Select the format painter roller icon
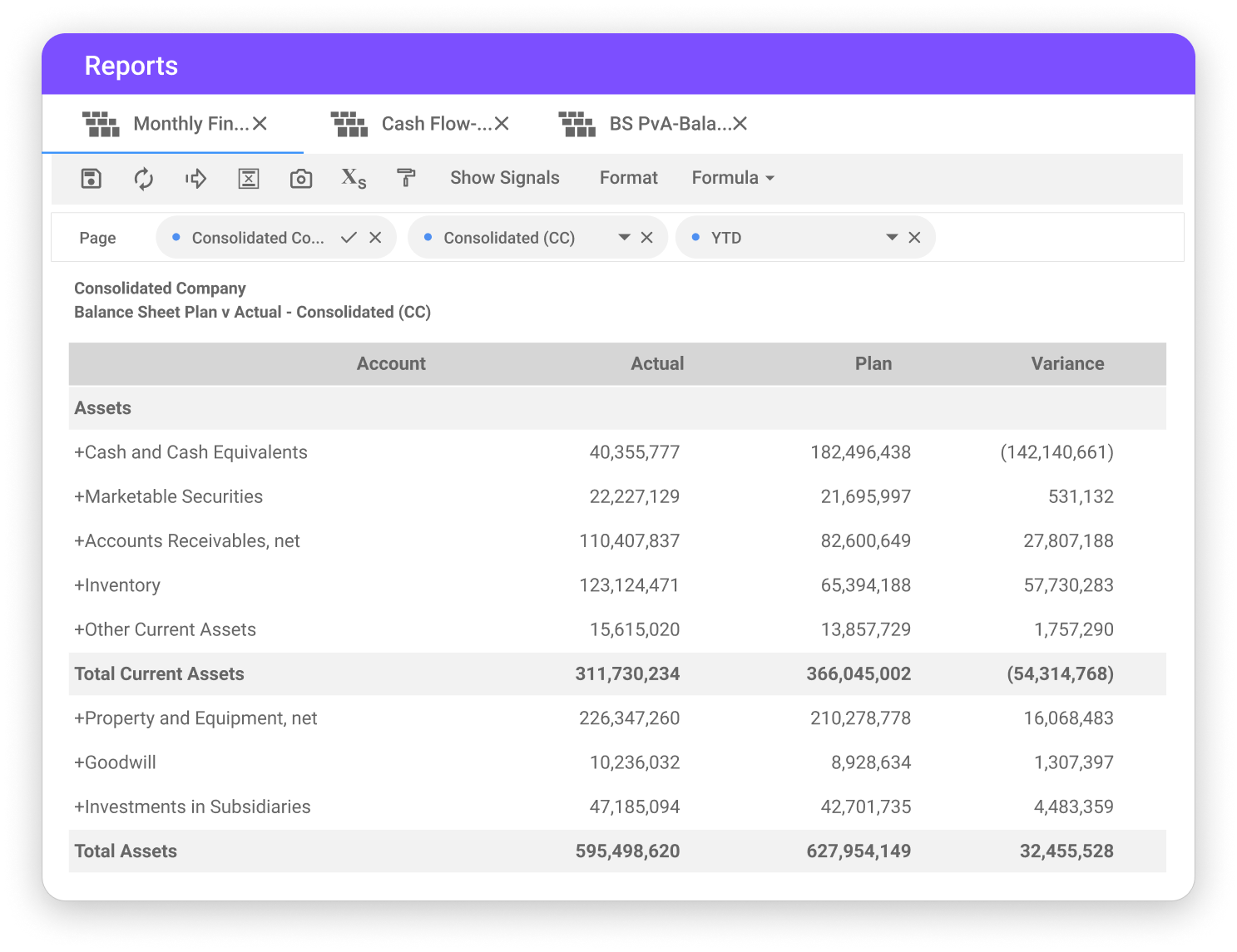 point(405,178)
